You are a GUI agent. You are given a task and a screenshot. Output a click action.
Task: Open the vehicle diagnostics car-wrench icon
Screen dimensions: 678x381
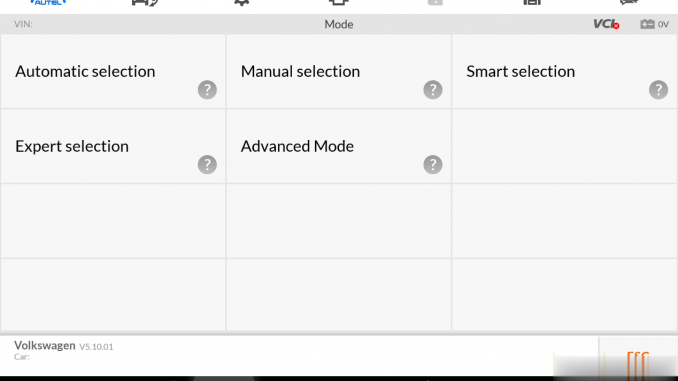145,3
